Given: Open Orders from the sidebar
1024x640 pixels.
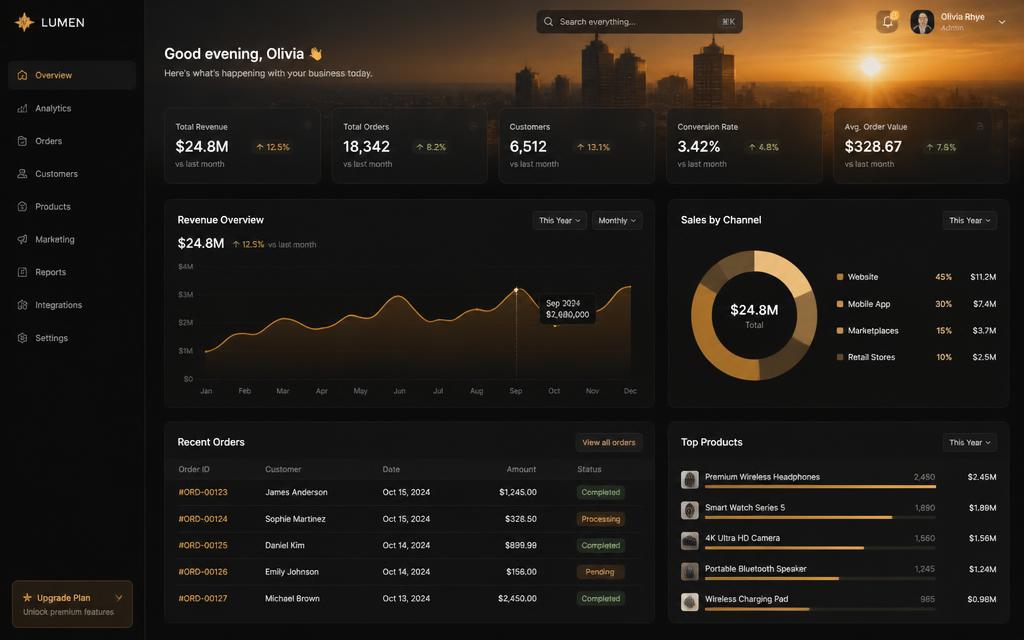Looking at the screenshot, I should click(x=72, y=141).
